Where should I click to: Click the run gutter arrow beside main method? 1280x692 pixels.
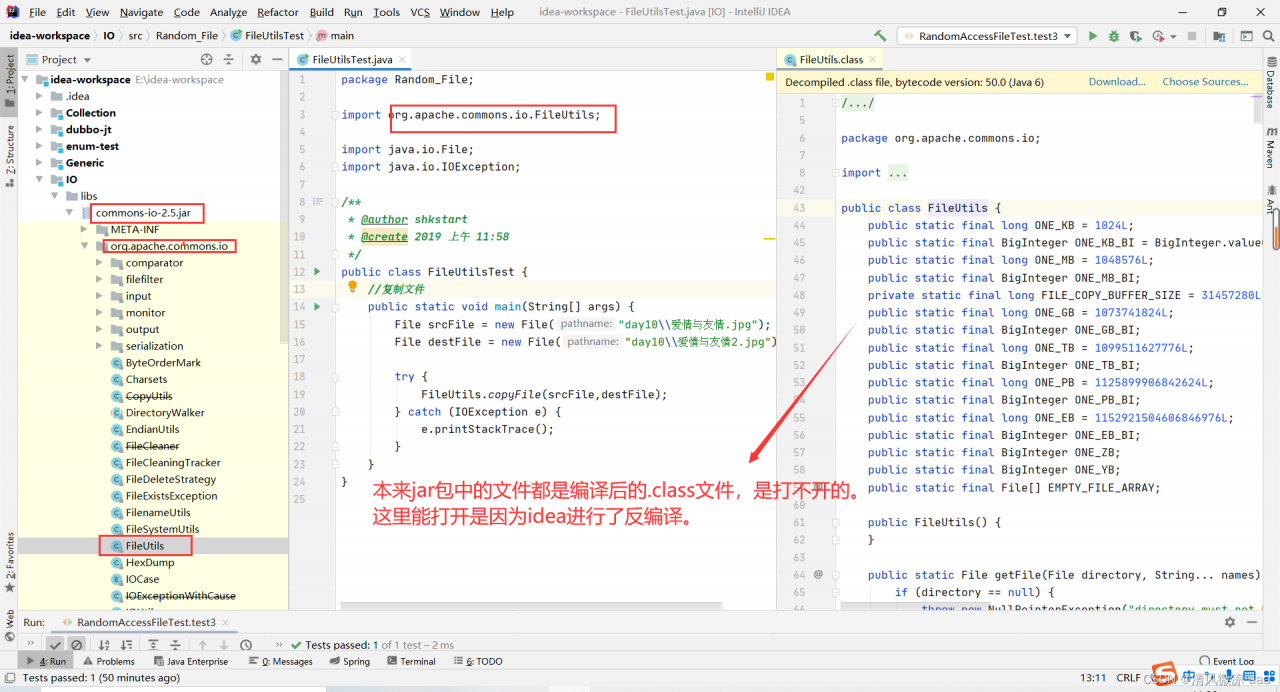click(x=317, y=306)
